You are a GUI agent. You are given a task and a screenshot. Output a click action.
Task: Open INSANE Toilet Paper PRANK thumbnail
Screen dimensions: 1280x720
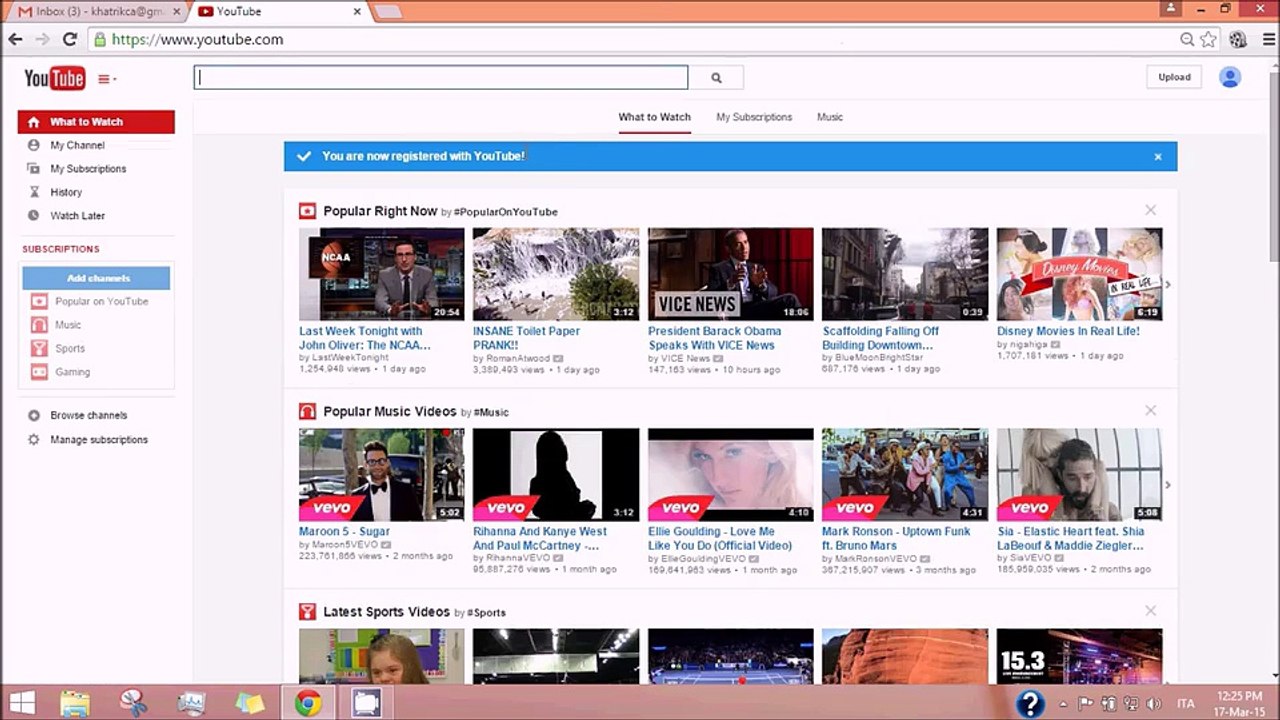pos(556,274)
